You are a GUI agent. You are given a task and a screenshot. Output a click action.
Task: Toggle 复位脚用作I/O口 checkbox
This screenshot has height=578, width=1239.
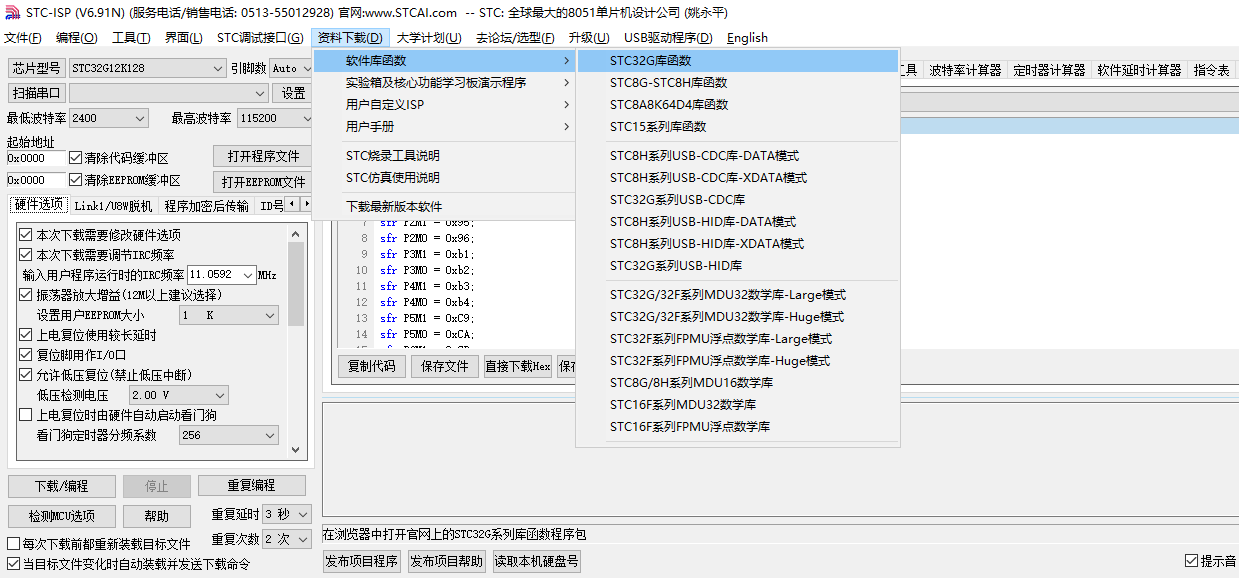point(26,355)
